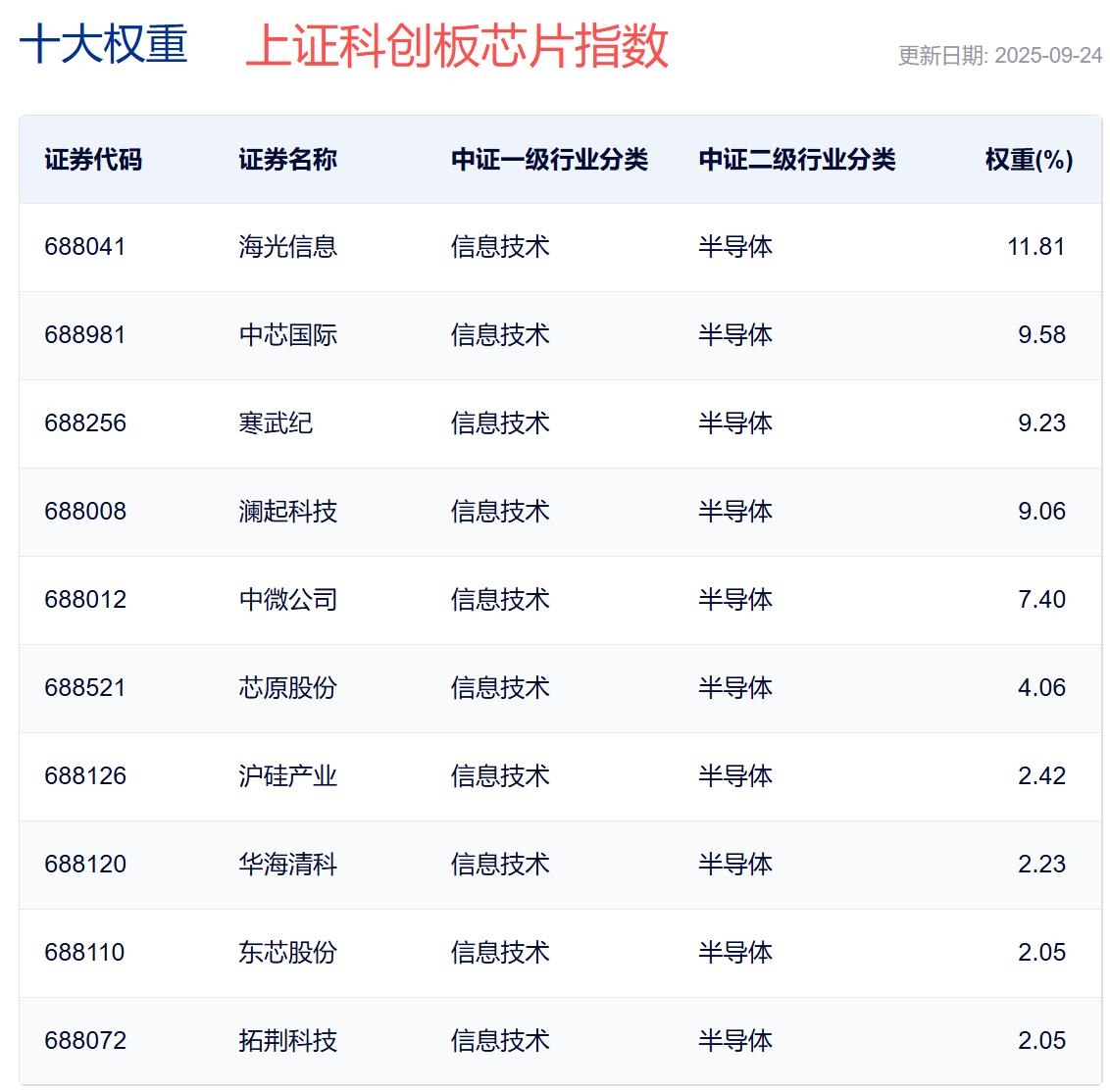Click weight value 2.42

(1042, 776)
